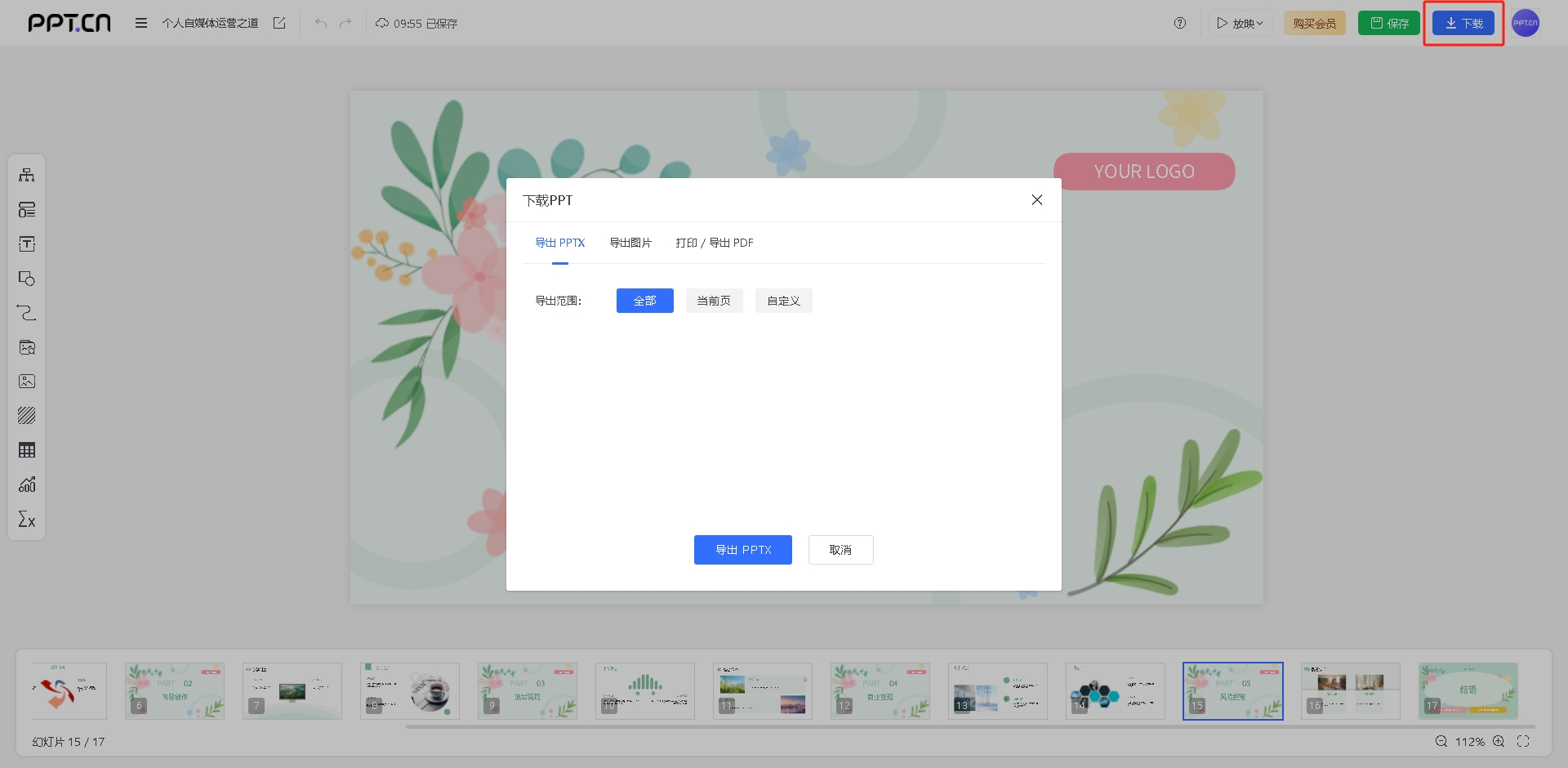Click the 导出 PPTX blue button
Screen dimensions: 1568x768
tap(742, 550)
